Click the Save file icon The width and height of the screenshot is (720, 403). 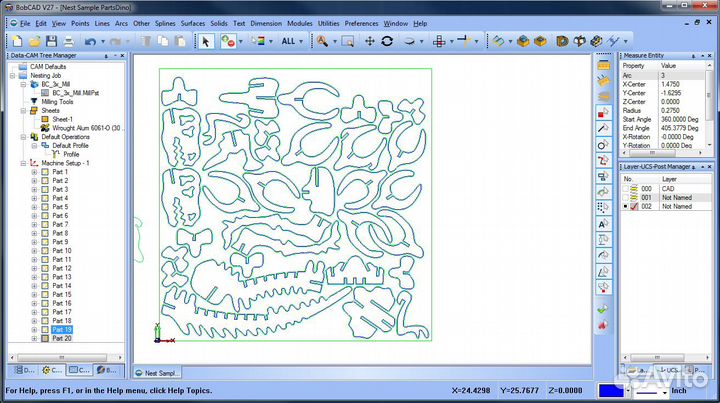pyautogui.click(x=52, y=41)
